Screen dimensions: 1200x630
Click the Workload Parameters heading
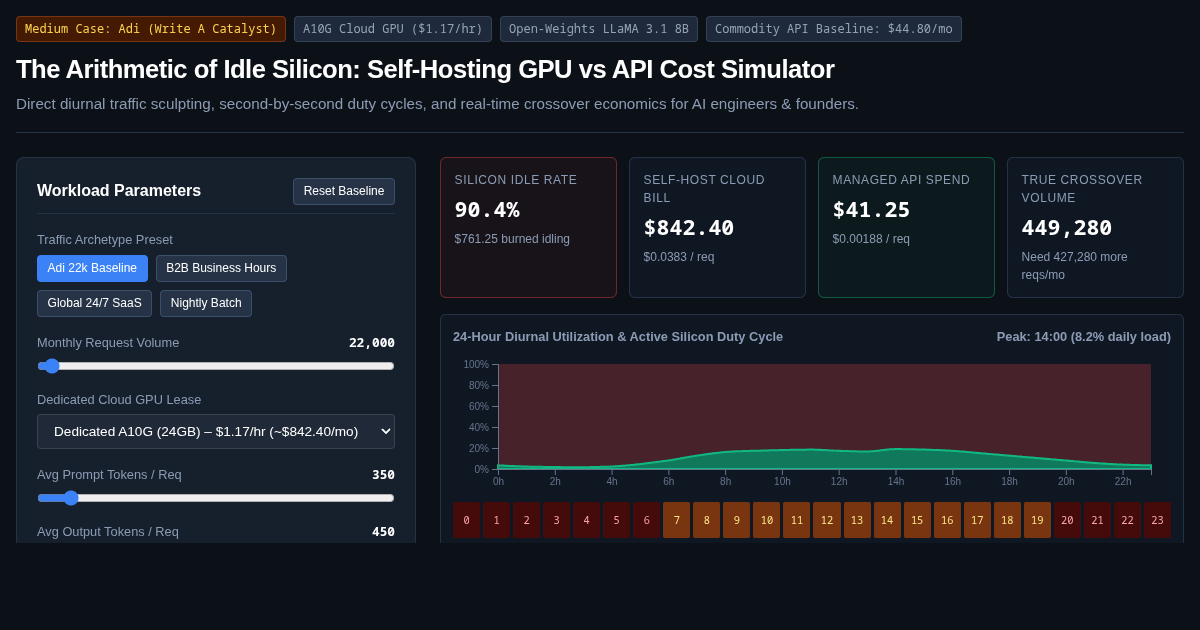[119, 191]
